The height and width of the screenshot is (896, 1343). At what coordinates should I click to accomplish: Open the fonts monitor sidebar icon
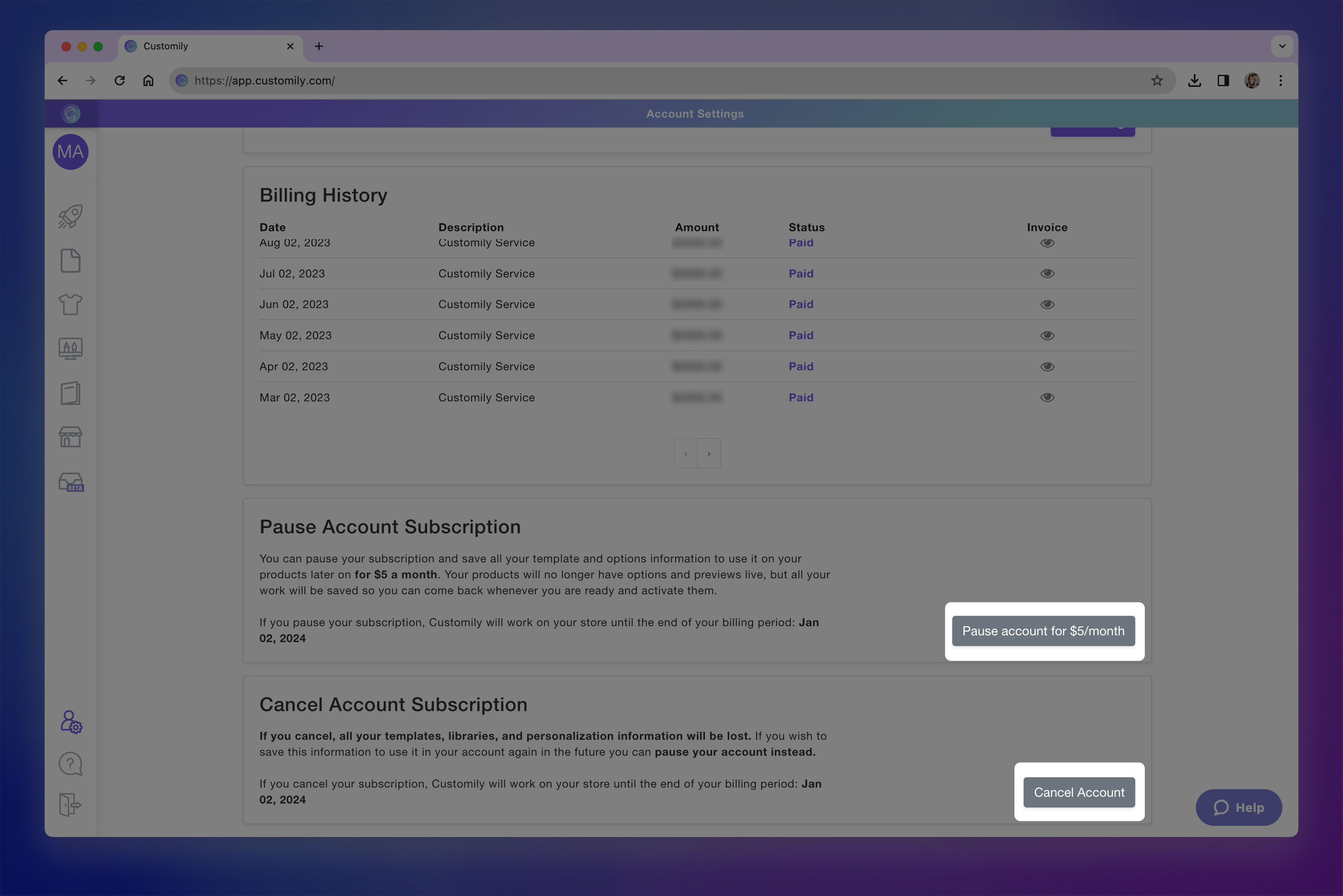coord(70,348)
